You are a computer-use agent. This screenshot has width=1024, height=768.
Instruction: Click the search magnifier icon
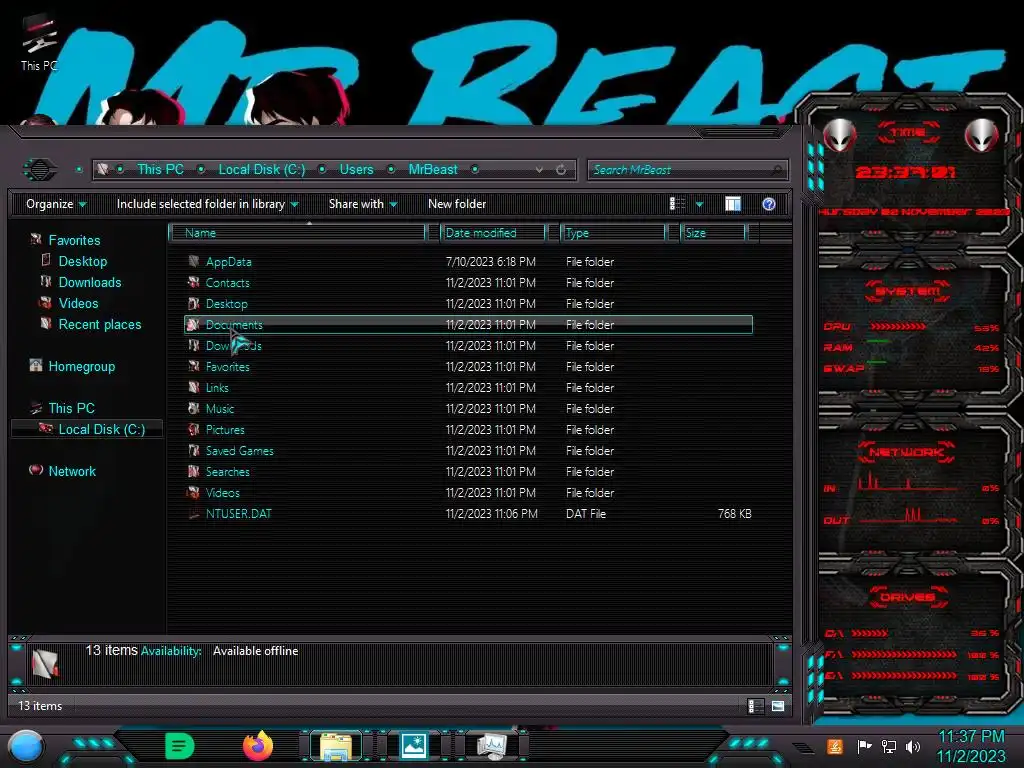click(776, 170)
